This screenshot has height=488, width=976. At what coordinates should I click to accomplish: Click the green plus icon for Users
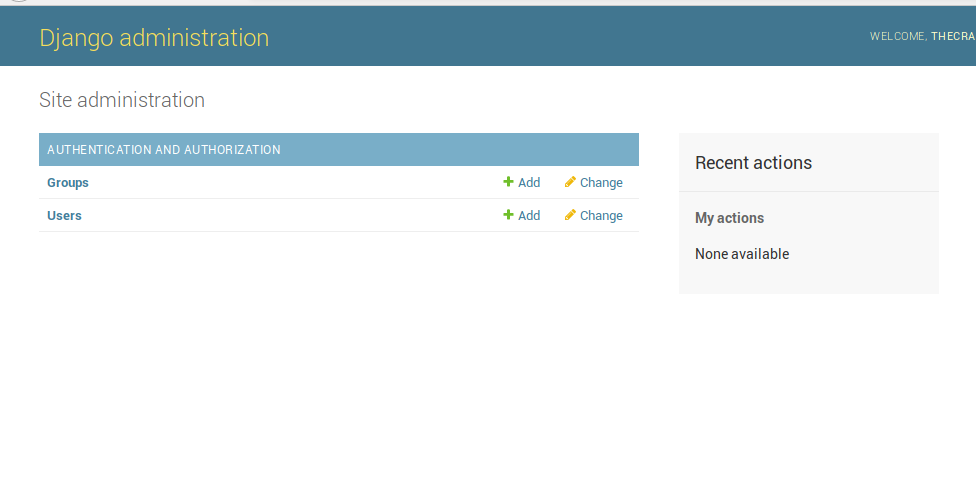coord(508,215)
